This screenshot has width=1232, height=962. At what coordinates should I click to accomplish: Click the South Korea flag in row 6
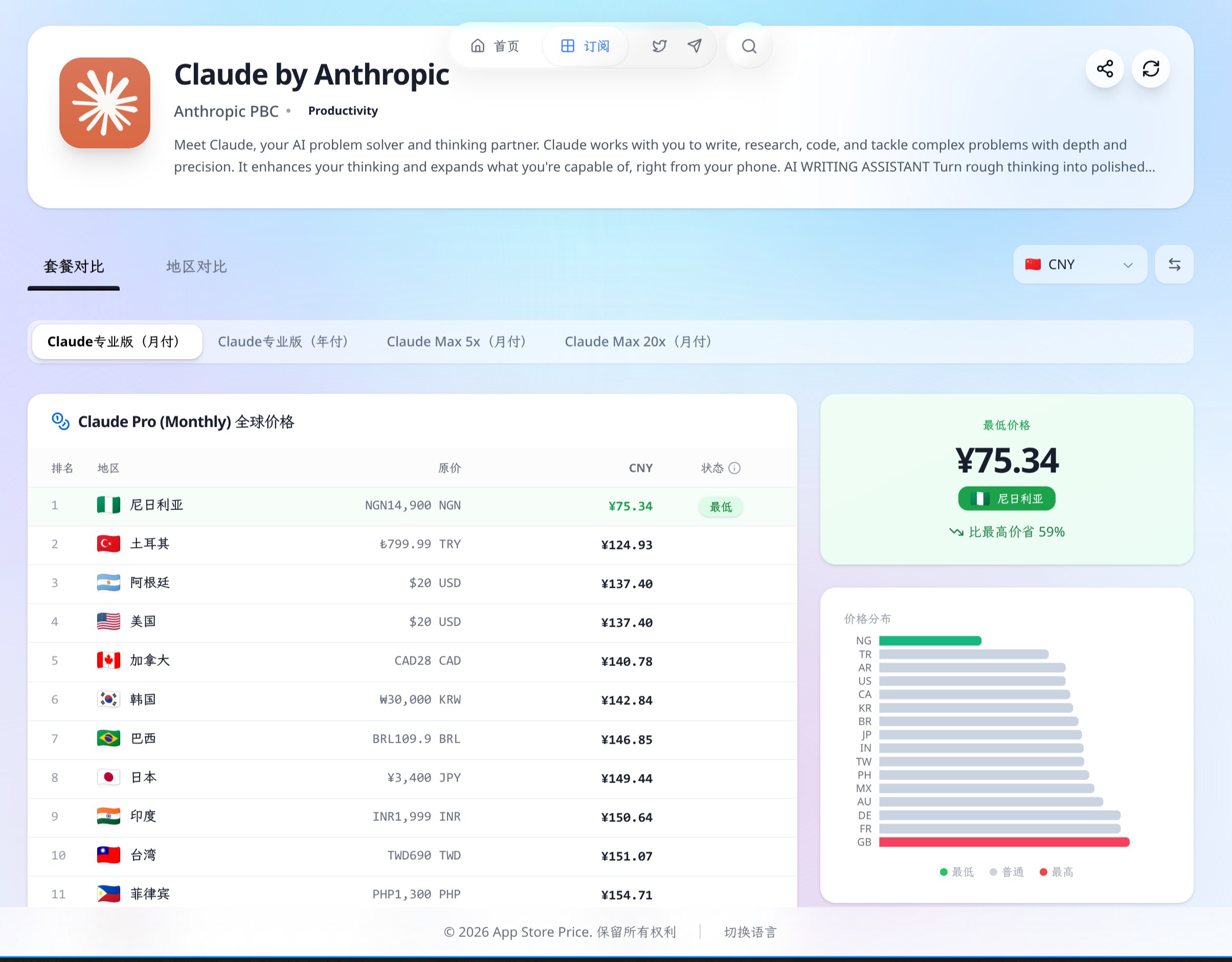108,699
